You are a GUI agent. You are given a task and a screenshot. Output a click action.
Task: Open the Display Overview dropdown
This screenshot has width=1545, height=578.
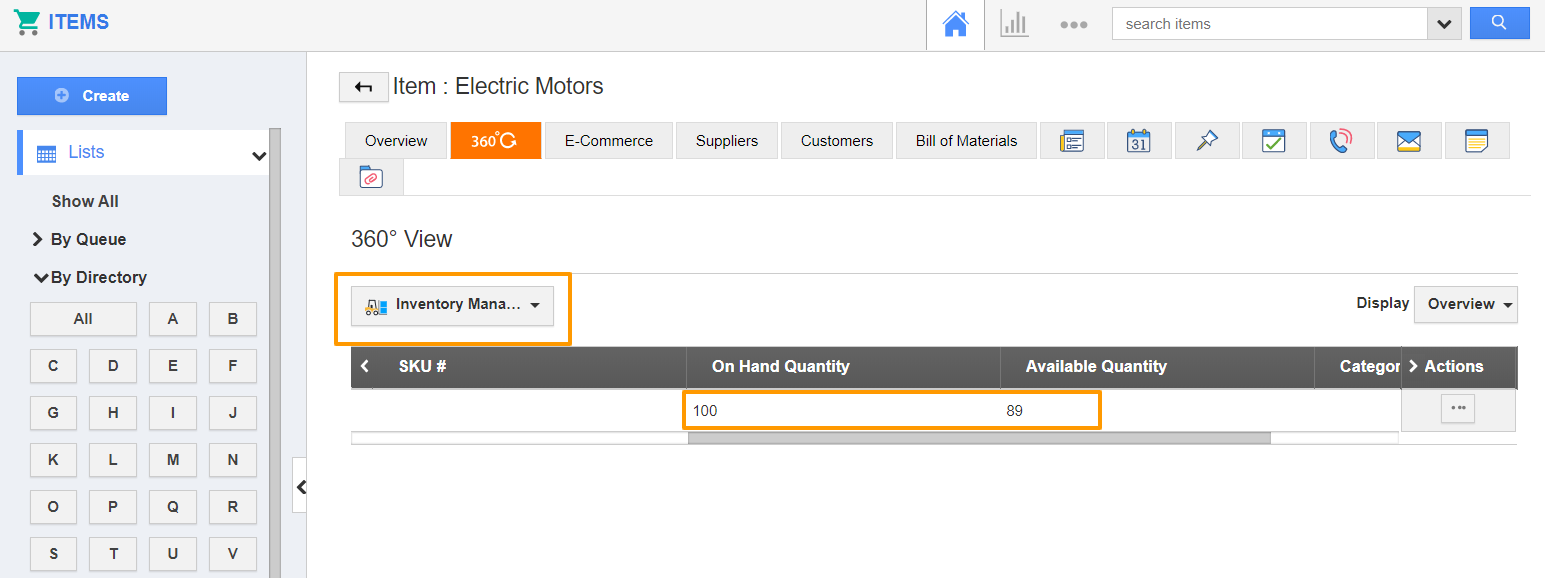click(x=1465, y=303)
